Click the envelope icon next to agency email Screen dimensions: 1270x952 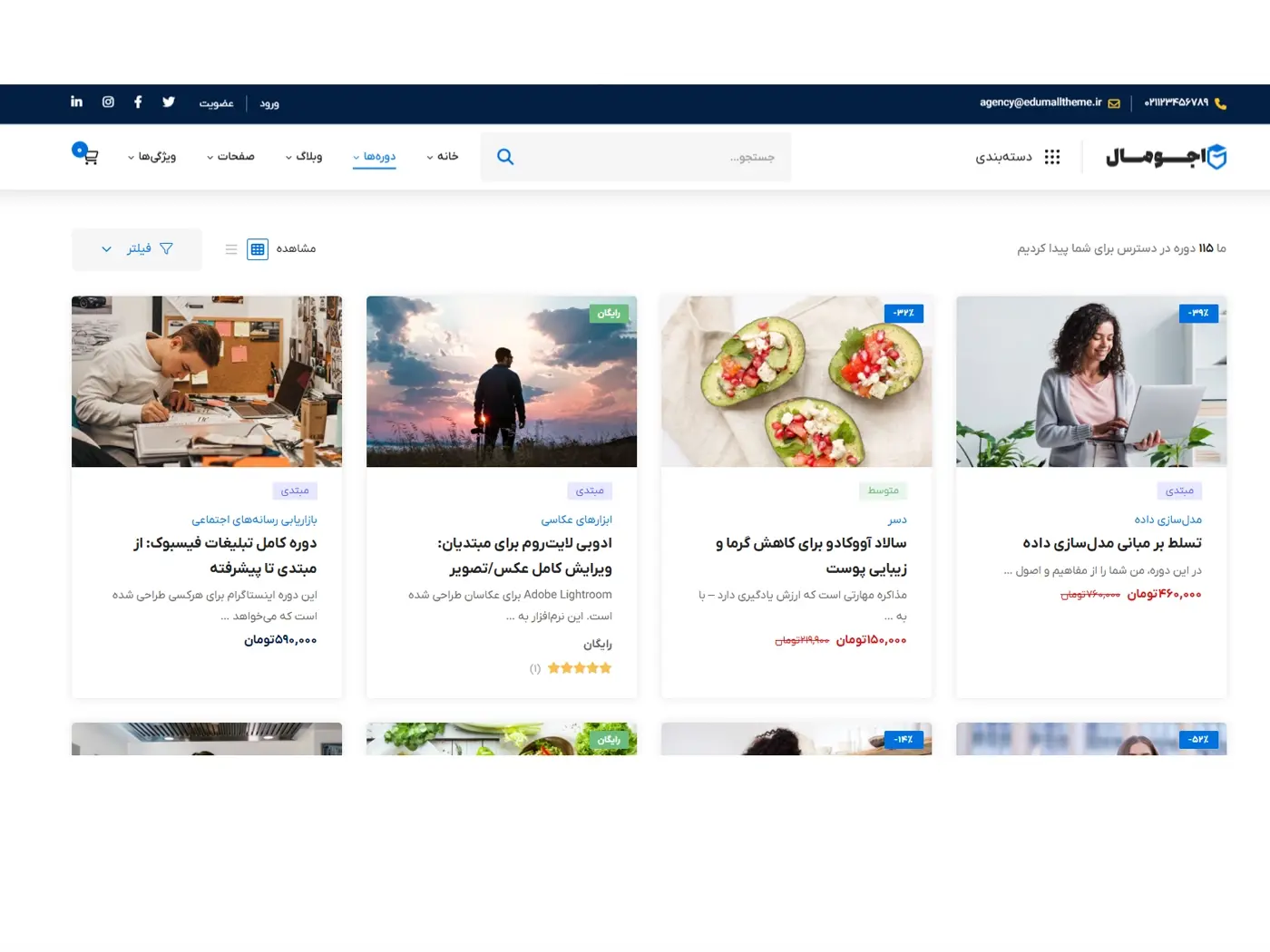(x=1115, y=102)
